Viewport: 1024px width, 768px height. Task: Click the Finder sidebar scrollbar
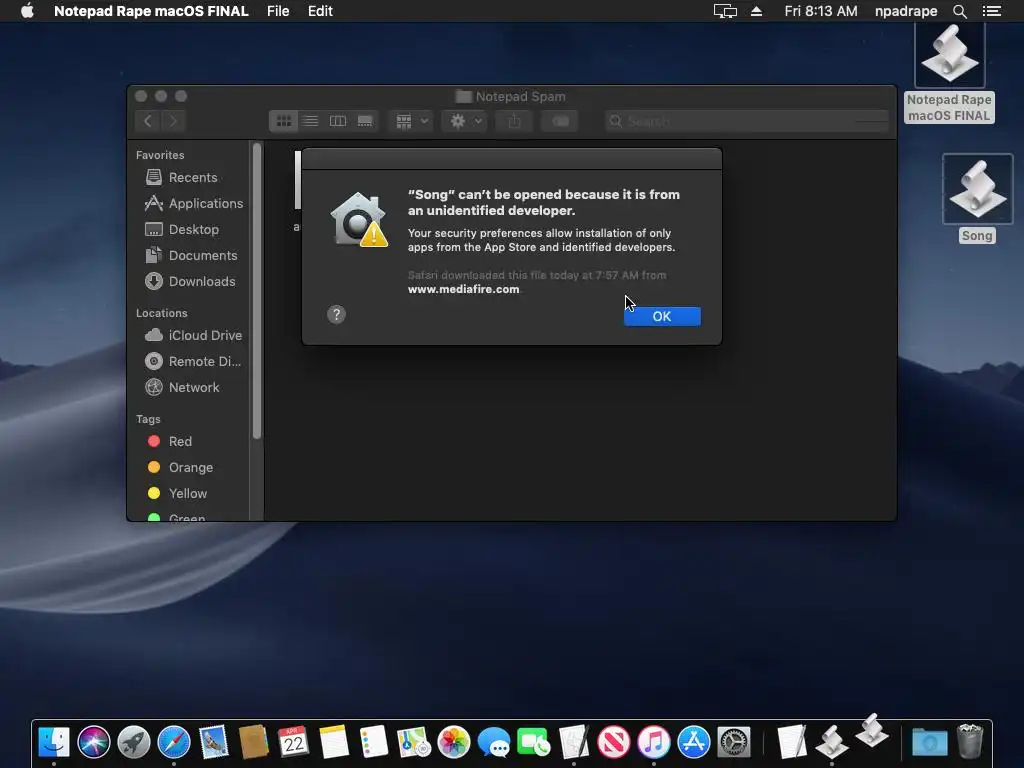[257, 291]
